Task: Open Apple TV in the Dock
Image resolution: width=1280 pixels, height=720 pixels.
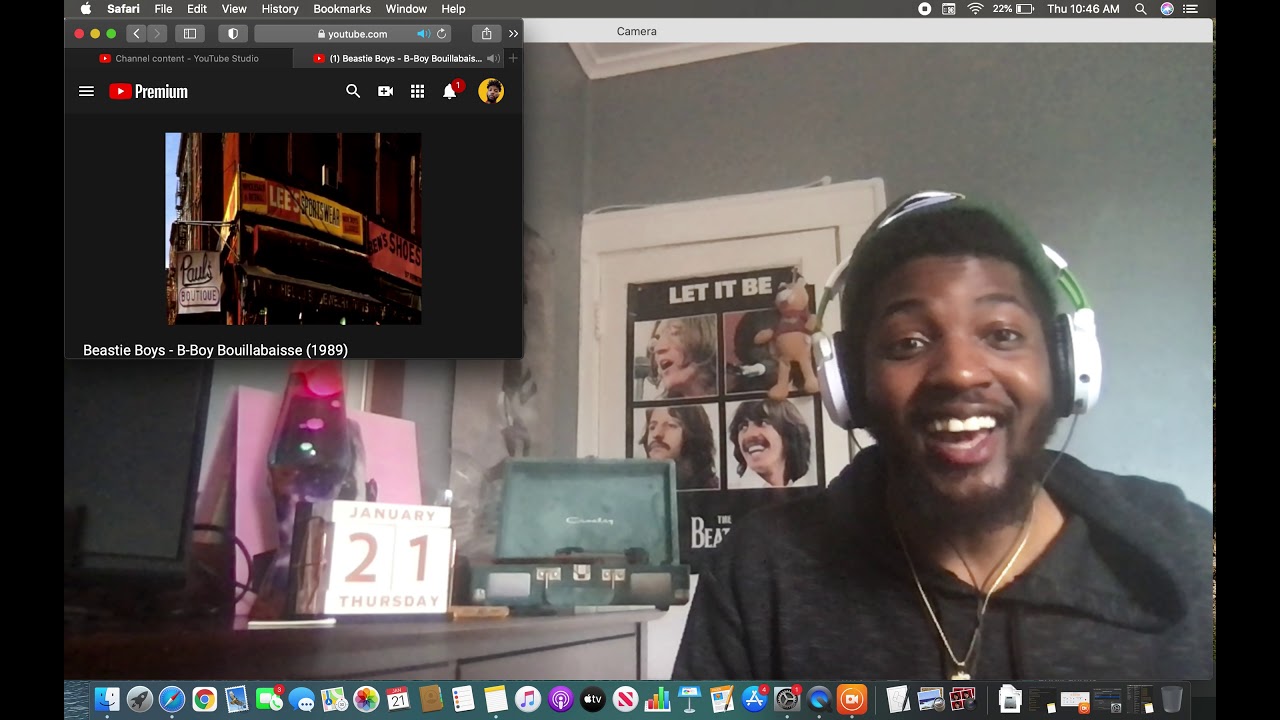Action: point(592,699)
